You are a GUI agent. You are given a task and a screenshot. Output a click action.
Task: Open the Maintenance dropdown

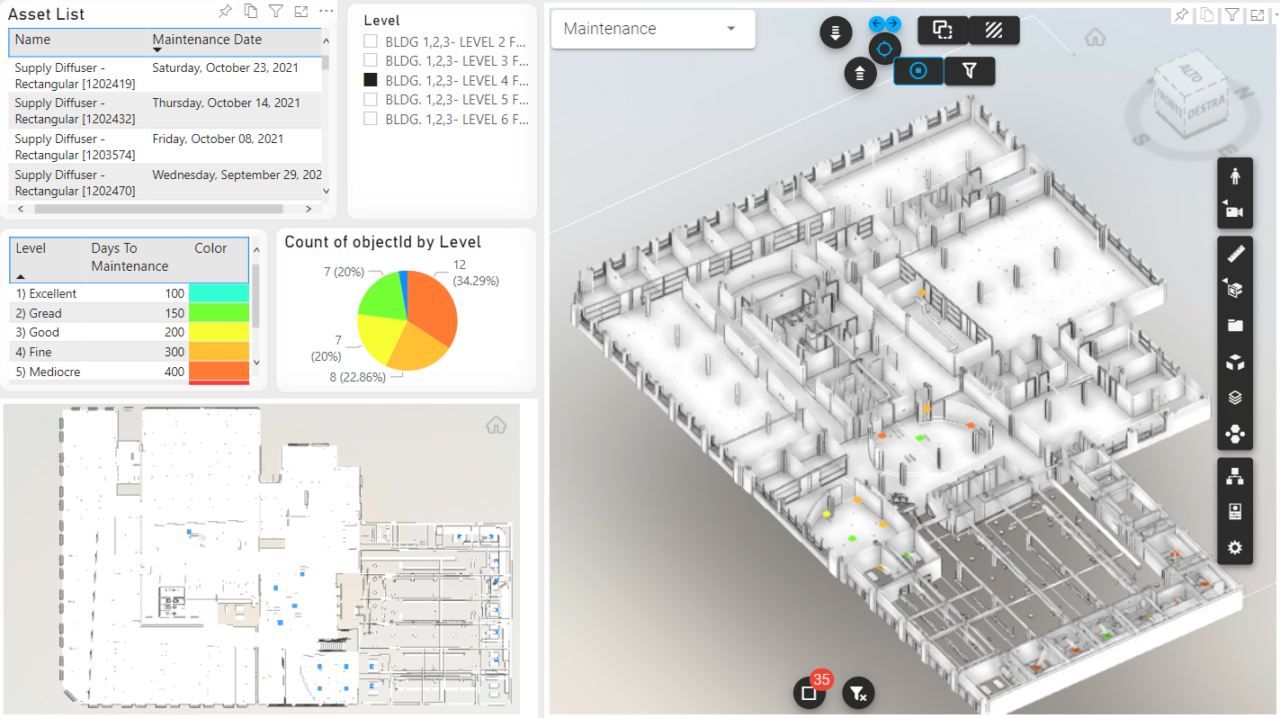click(x=730, y=29)
